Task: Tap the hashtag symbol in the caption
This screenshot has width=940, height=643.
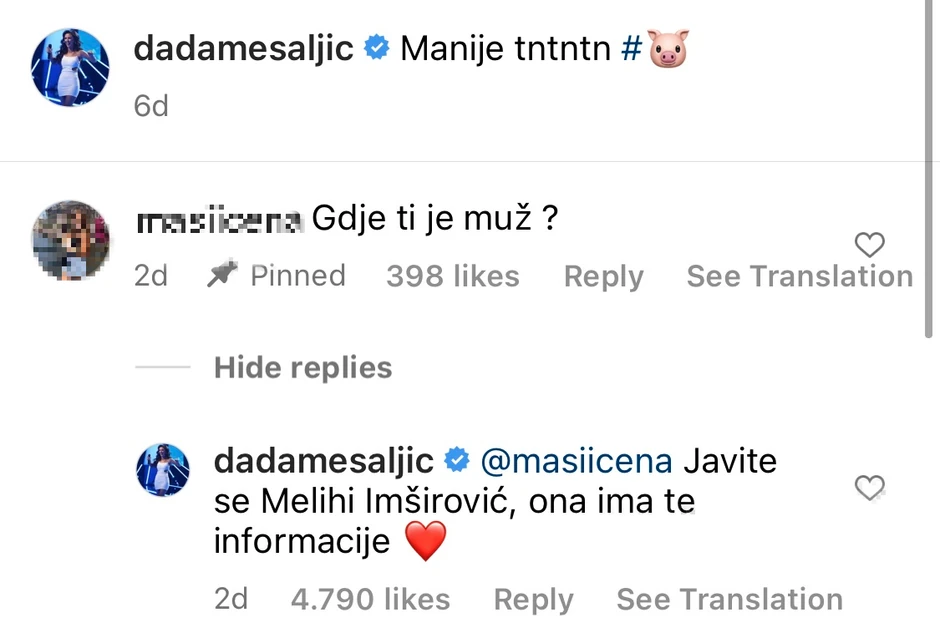Action: pos(633,45)
